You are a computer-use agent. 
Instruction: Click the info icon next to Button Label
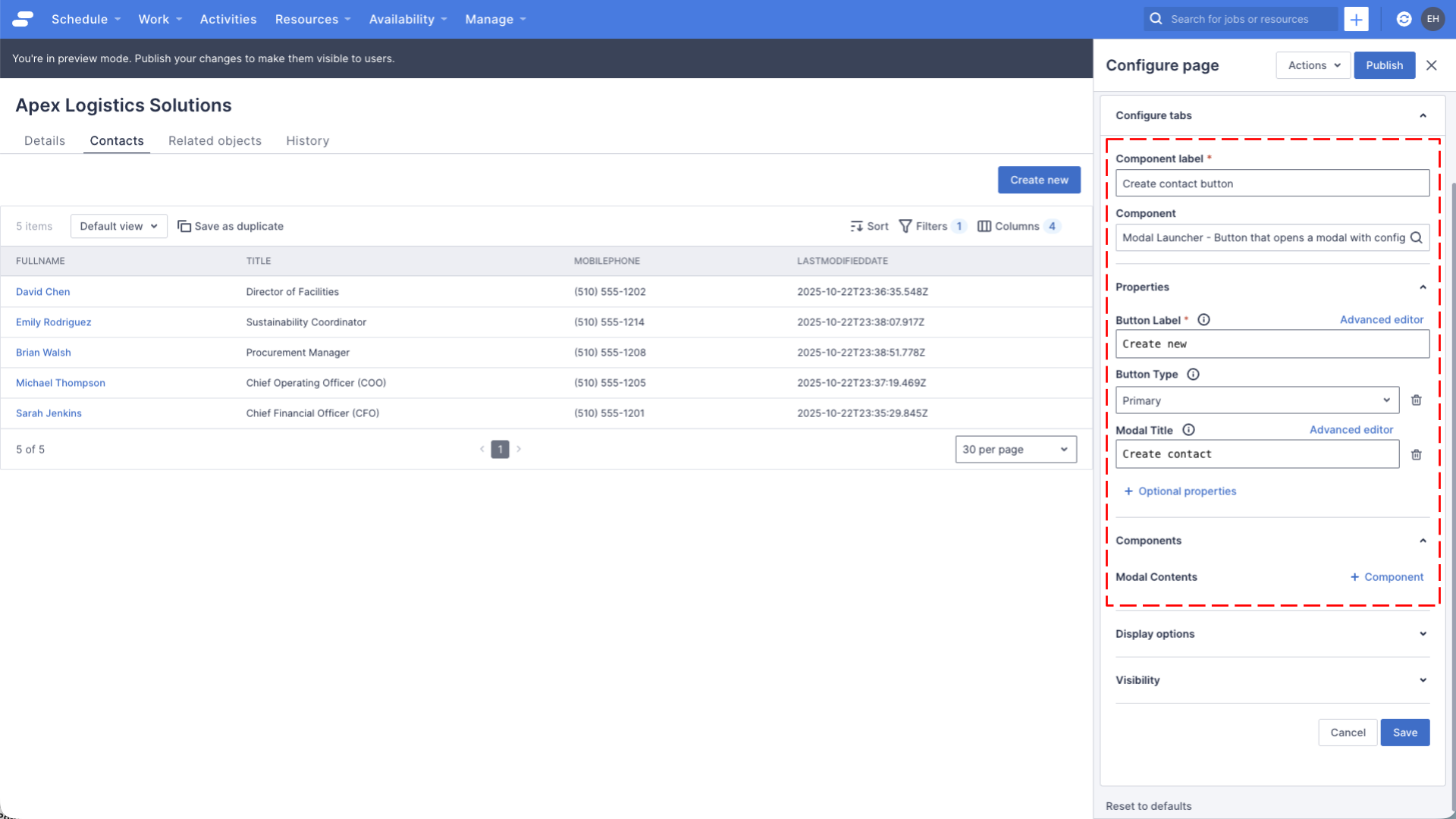tap(1204, 319)
